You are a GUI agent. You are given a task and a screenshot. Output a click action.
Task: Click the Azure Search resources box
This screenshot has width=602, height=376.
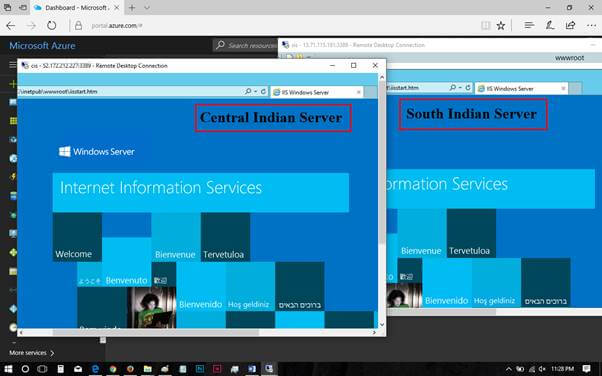pyautogui.click(x=246, y=45)
